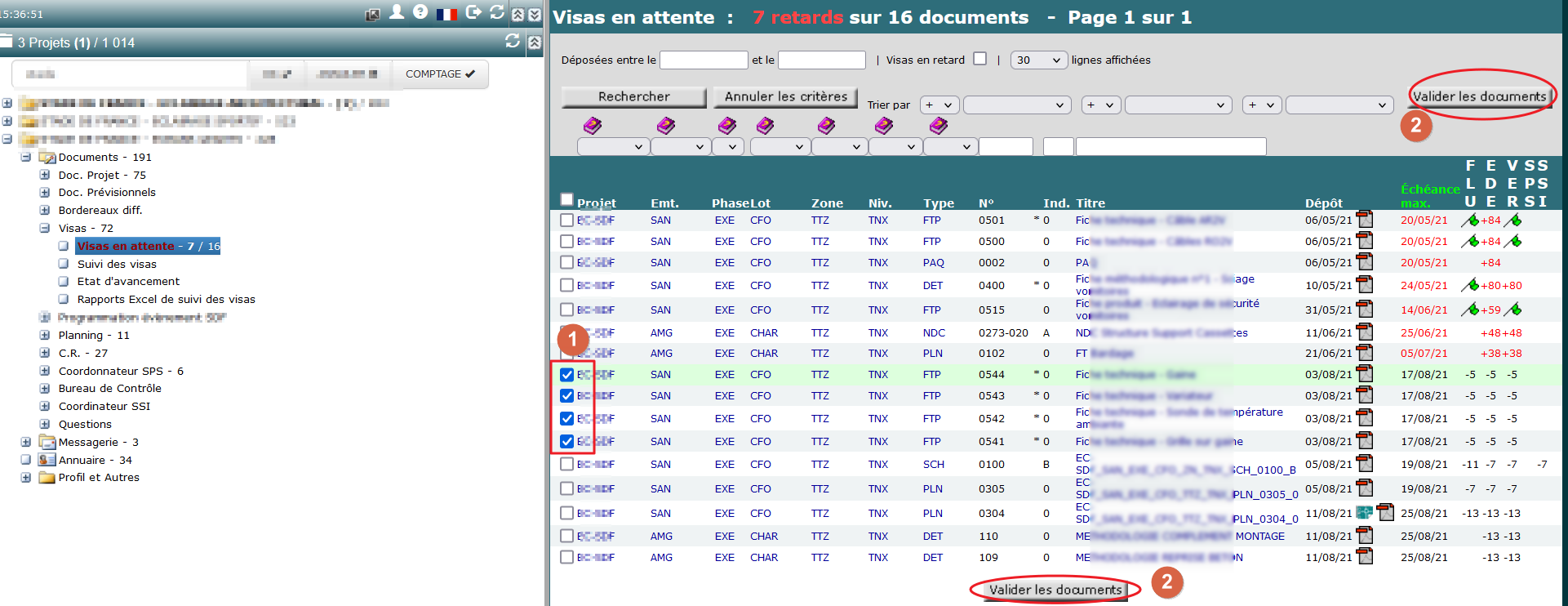This screenshot has height=606, width=1568.
Task: Open the filter dropdown under the Emt. help book
Action: point(680,146)
